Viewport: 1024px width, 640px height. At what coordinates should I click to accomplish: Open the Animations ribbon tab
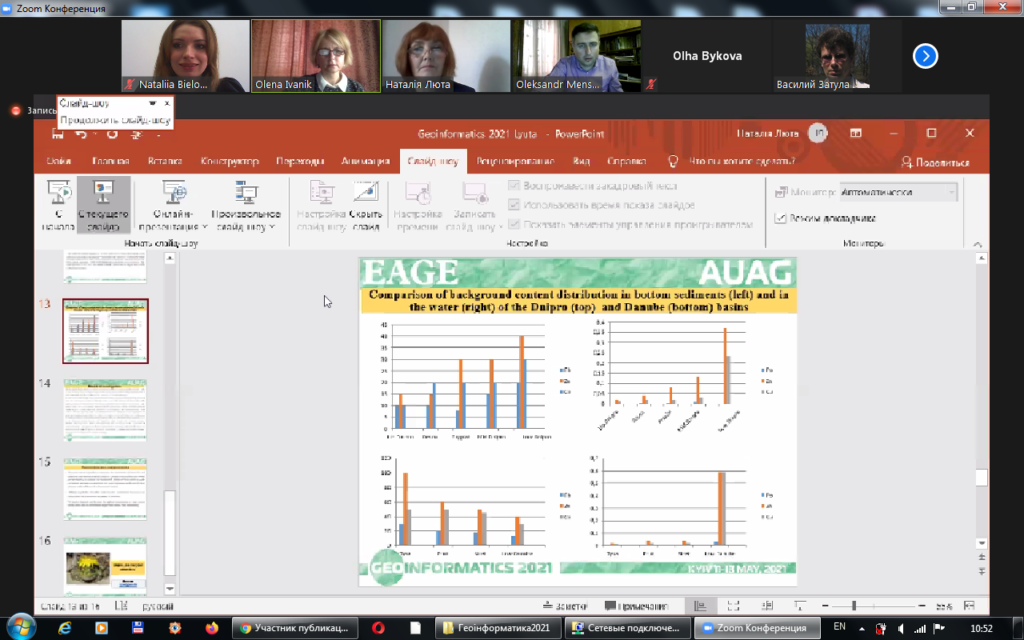click(365, 161)
